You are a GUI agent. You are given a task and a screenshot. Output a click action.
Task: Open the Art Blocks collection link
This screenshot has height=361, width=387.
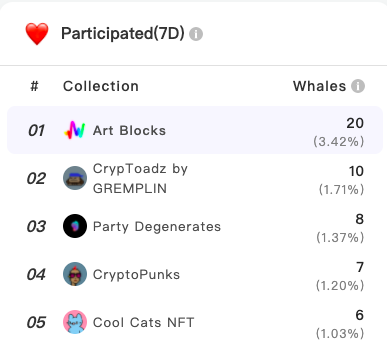point(129,131)
